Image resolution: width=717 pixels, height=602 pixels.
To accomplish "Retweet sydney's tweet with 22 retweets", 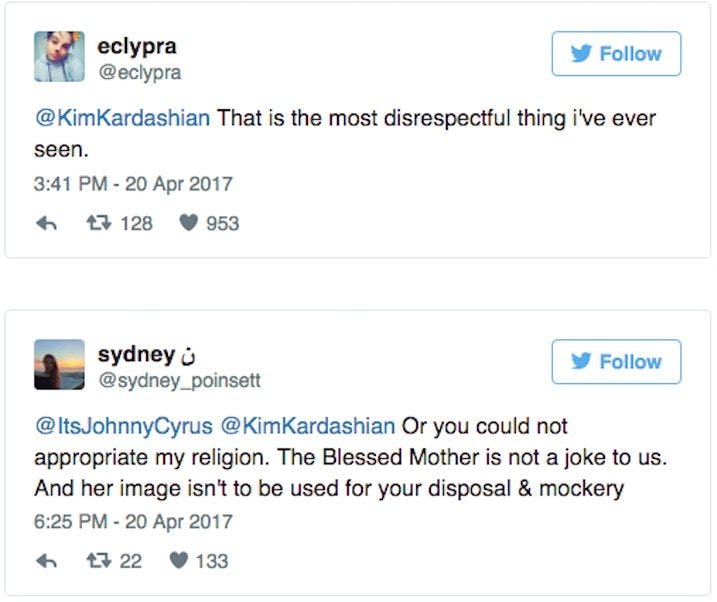I will (x=96, y=562).
